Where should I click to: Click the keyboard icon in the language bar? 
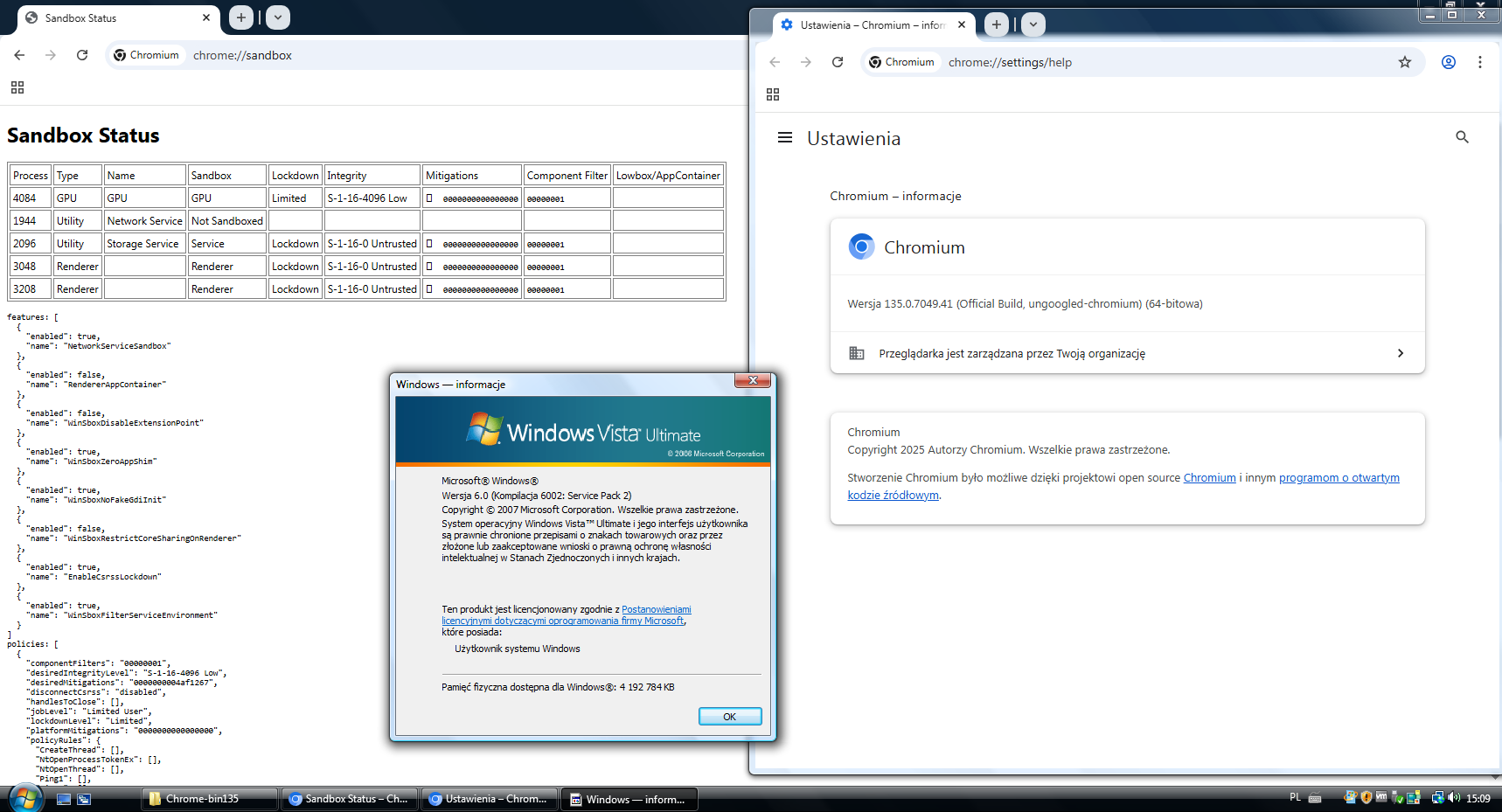[1315, 798]
